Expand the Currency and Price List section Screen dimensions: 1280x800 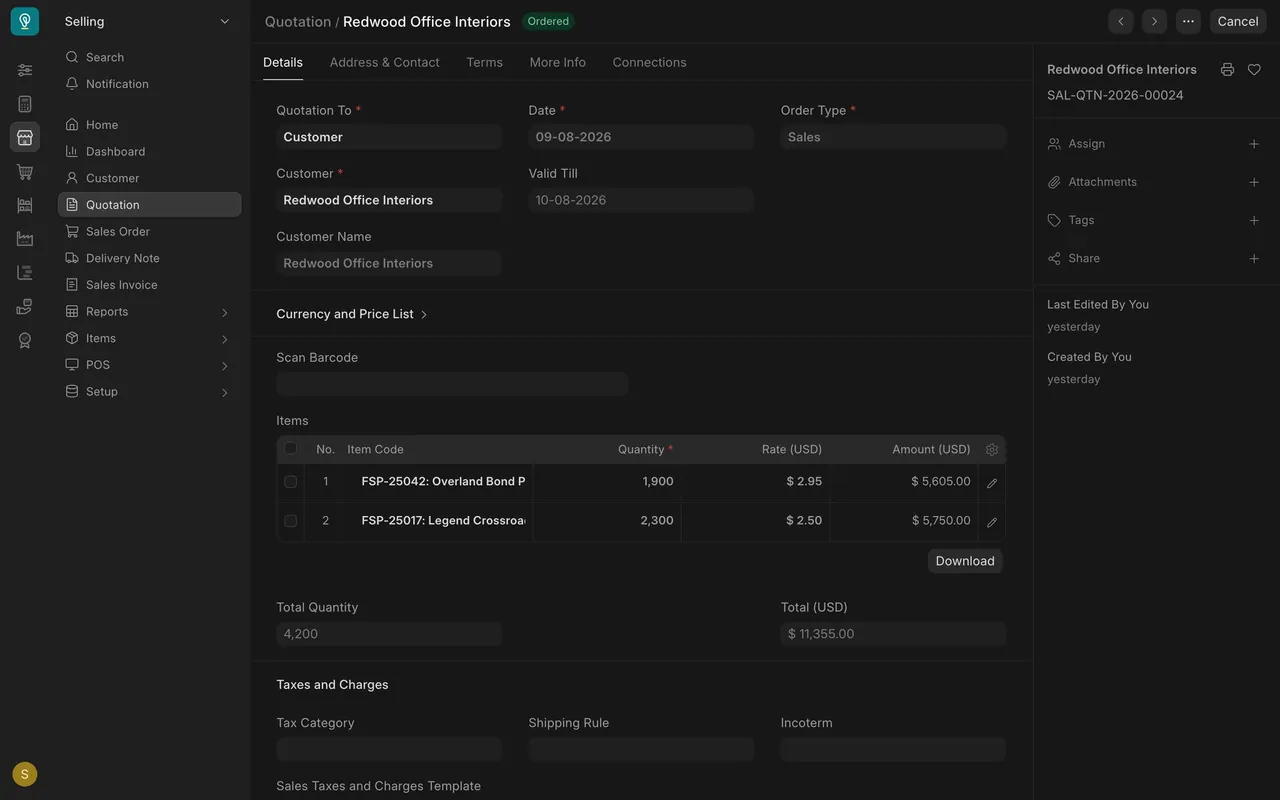click(x=352, y=314)
